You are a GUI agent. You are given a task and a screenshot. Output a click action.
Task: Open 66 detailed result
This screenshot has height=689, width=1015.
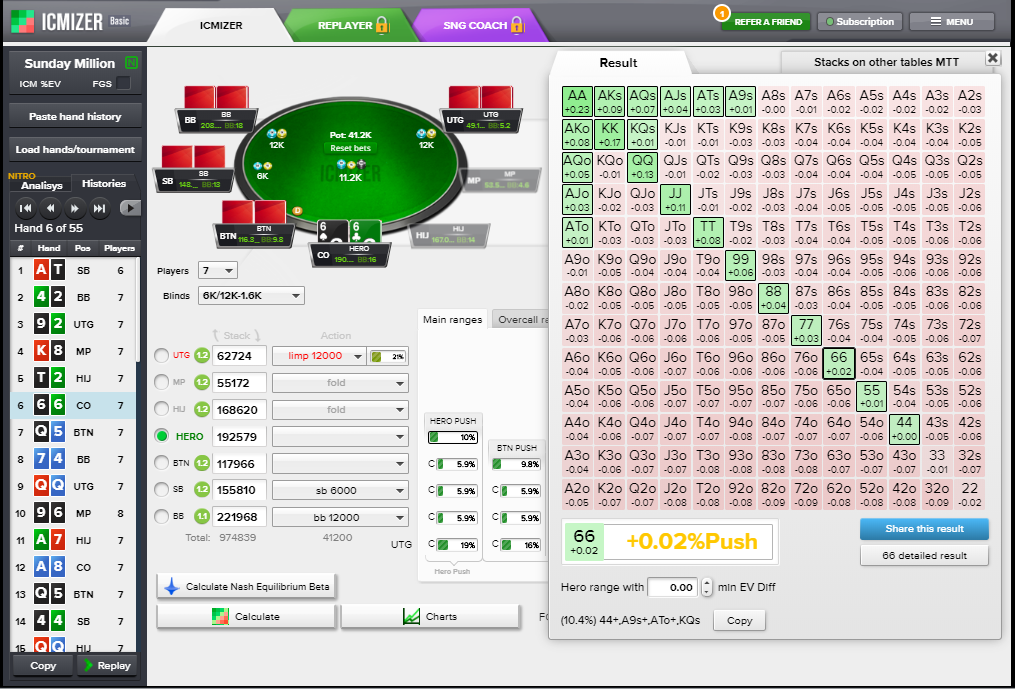924,556
